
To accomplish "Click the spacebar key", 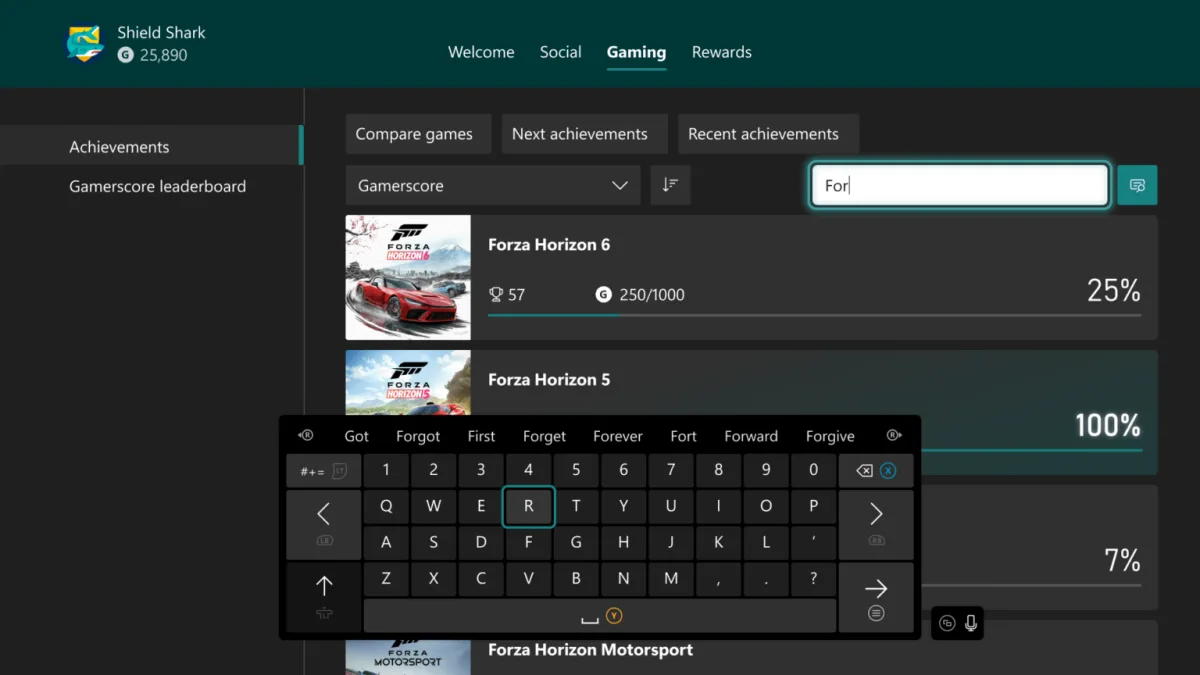I will (x=600, y=616).
